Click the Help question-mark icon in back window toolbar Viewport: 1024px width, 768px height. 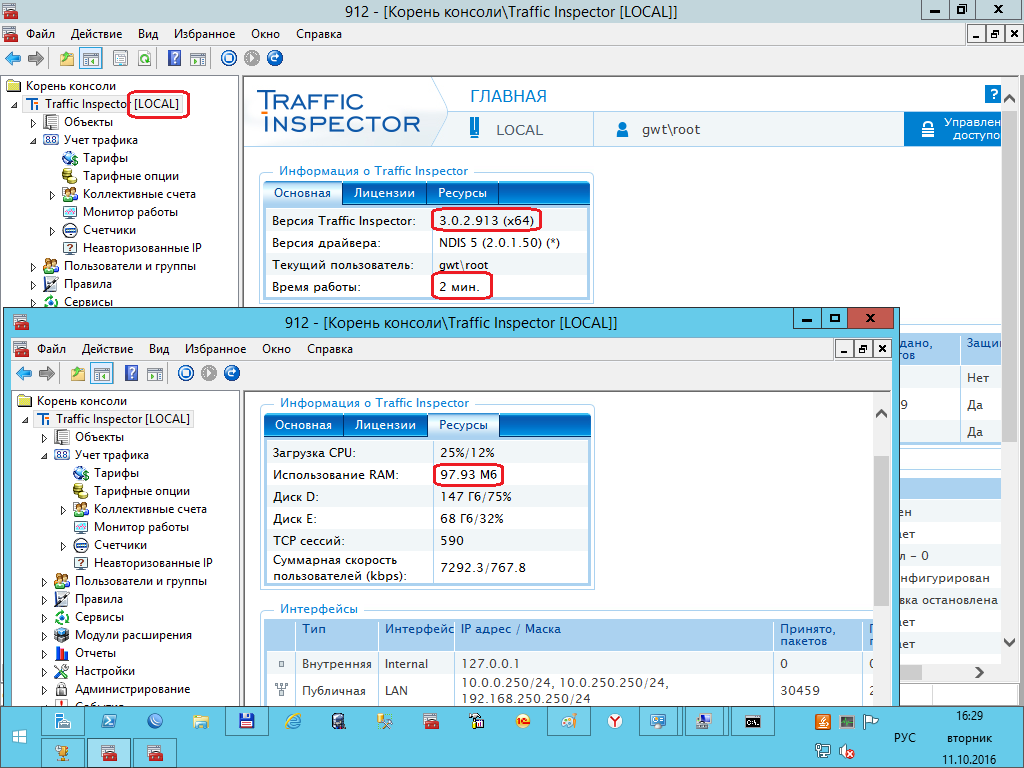pos(174,58)
